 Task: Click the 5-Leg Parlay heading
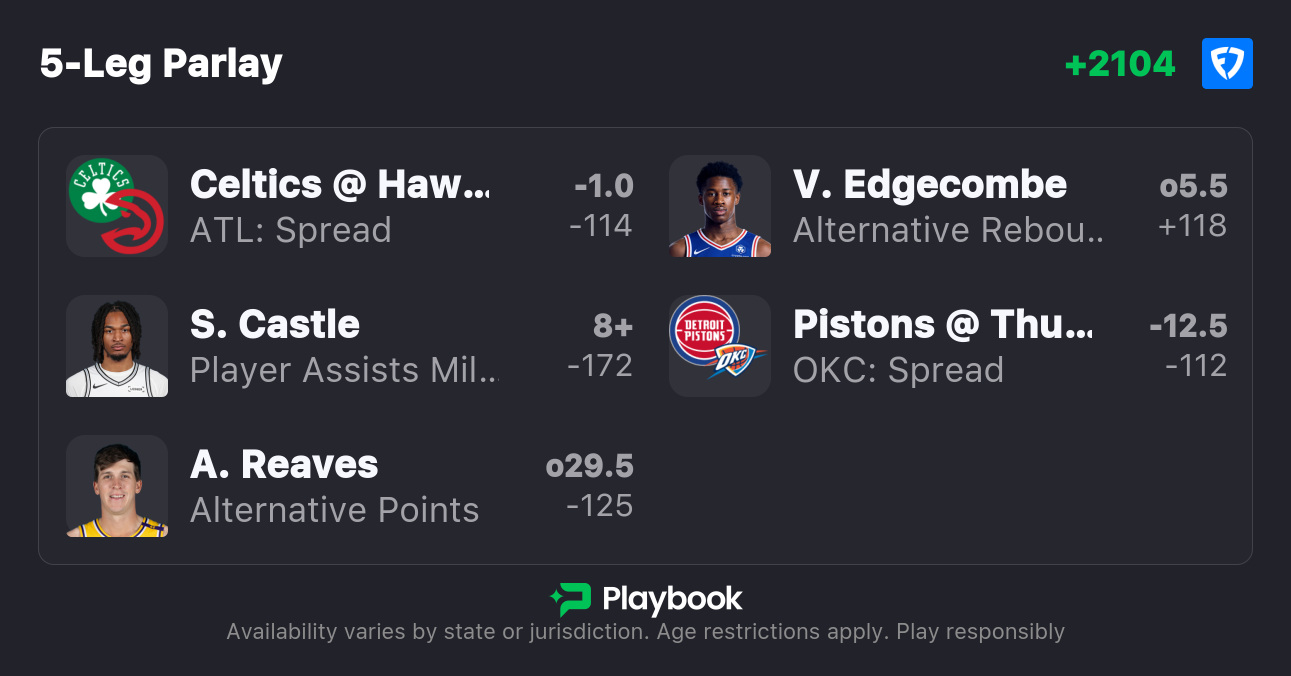coord(161,64)
